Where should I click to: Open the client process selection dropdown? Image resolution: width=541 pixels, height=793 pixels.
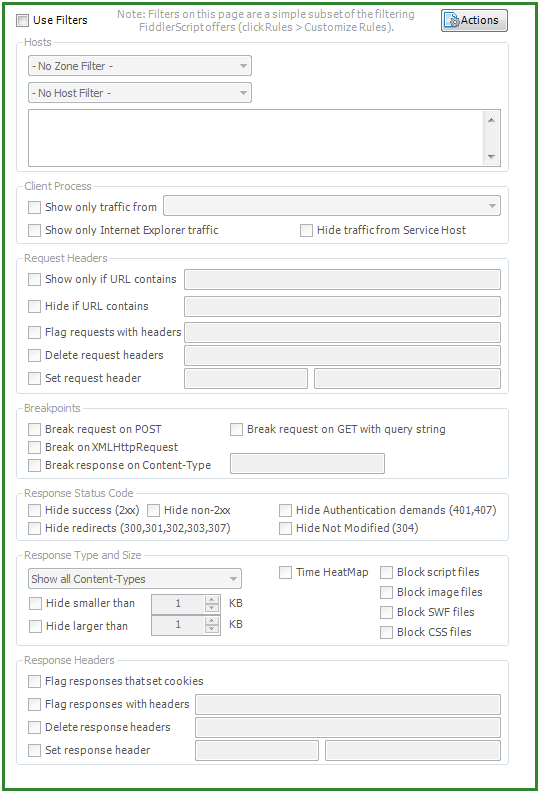click(x=332, y=206)
